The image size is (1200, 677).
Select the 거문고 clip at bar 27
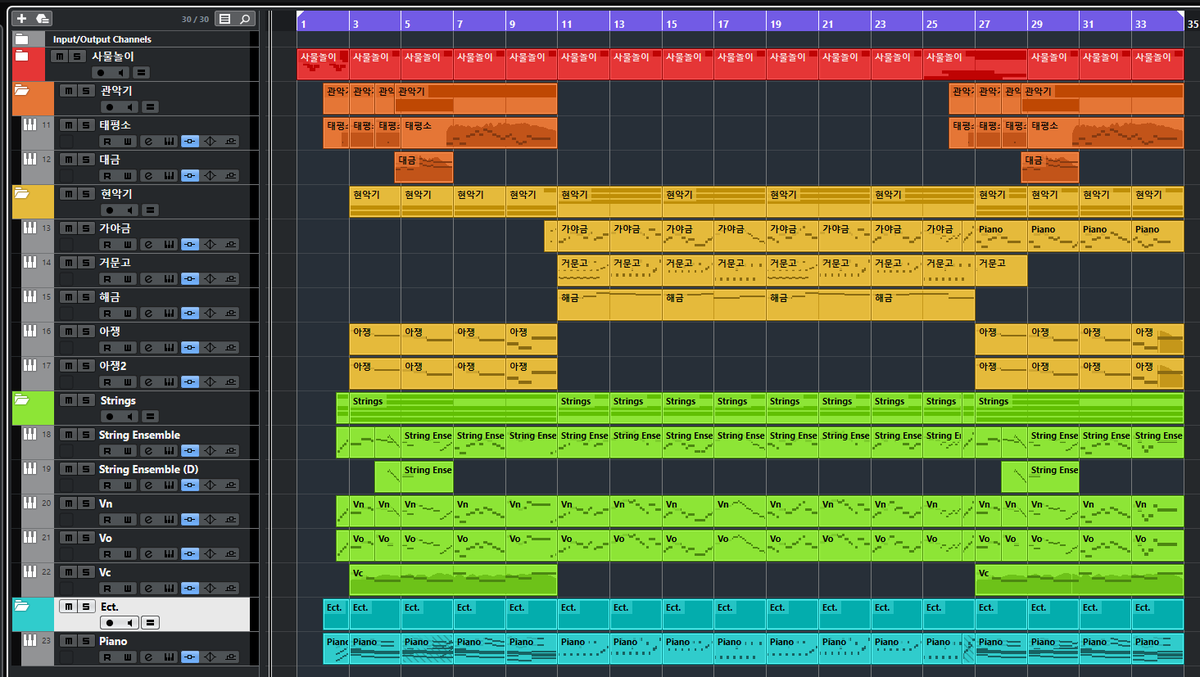coord(1001,270)
